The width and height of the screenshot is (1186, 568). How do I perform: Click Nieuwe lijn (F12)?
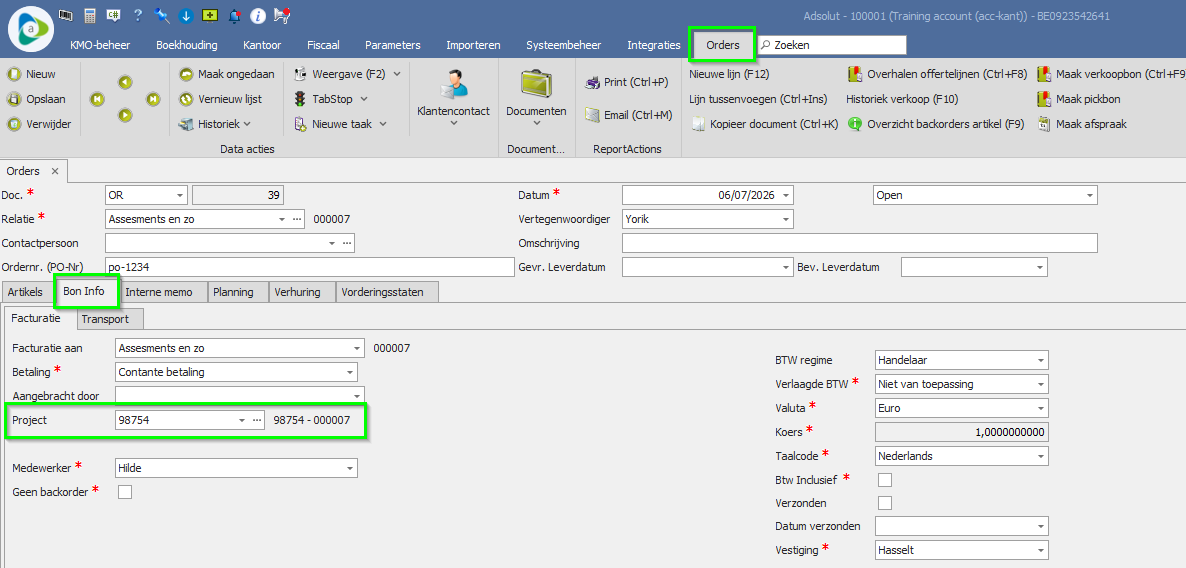(729, 74)
